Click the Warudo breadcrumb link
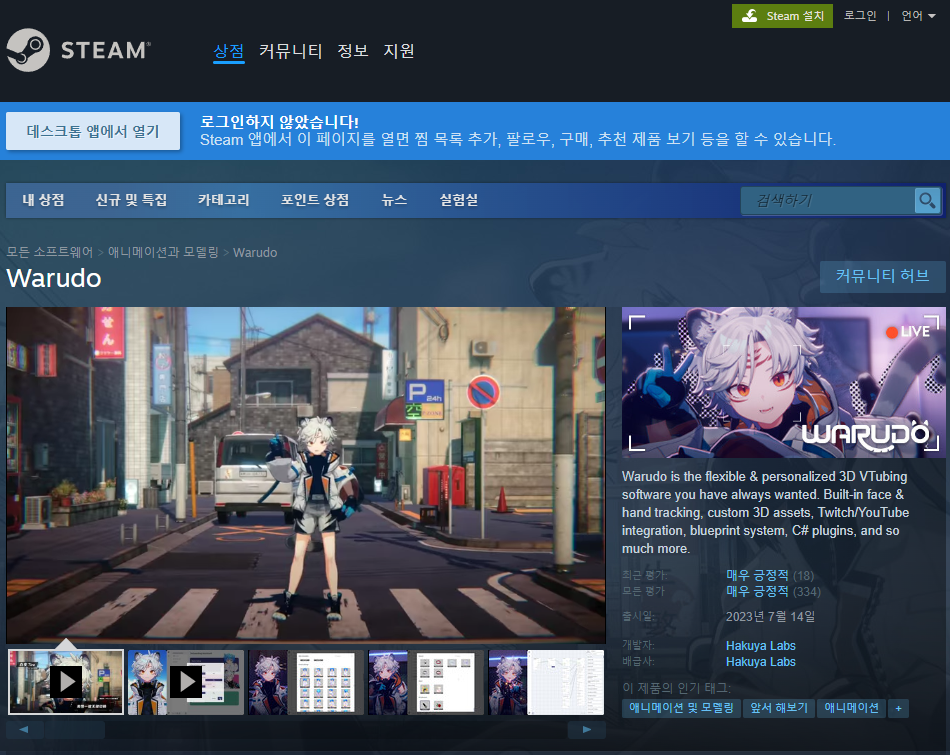 point(255,253)
